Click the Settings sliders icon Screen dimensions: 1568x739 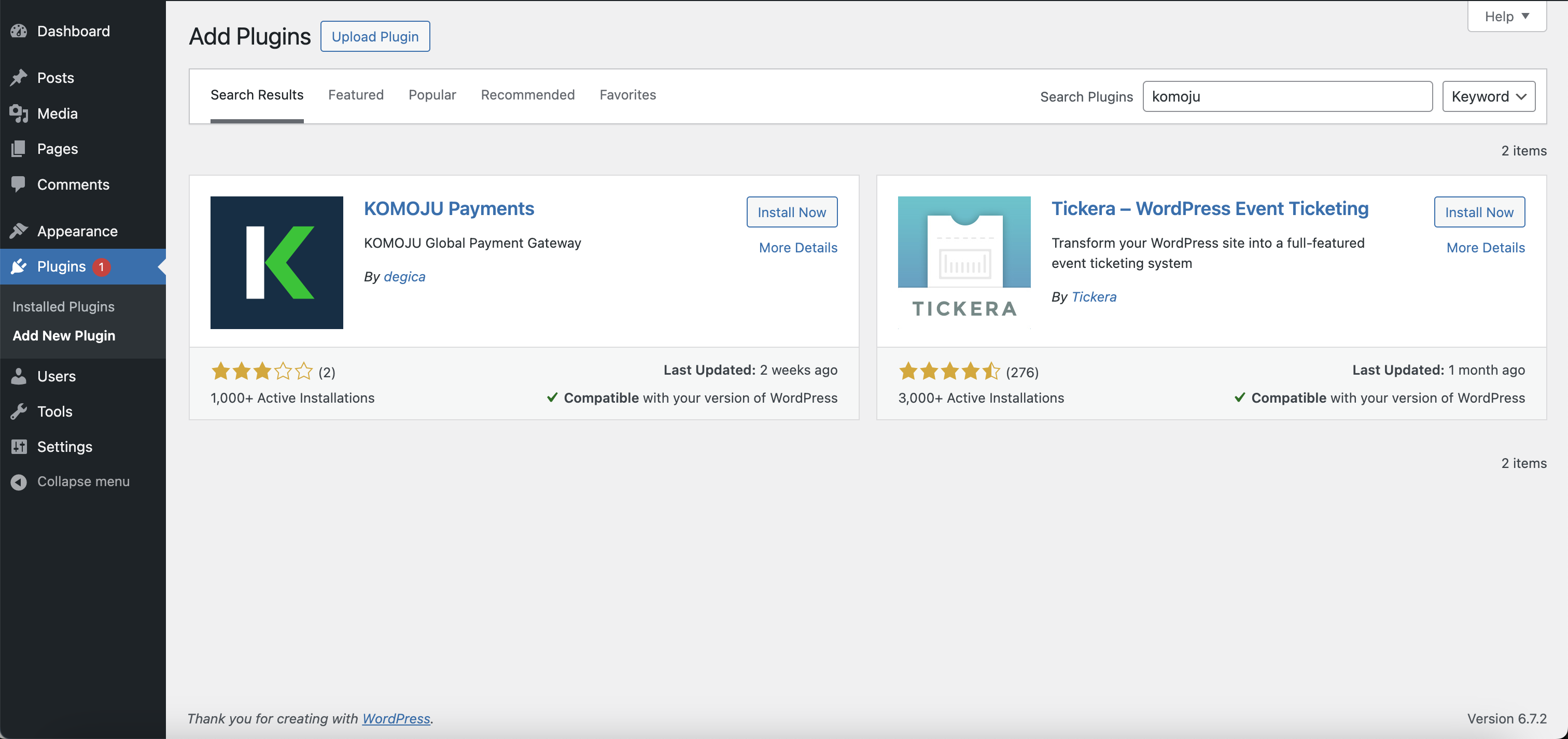19,447
